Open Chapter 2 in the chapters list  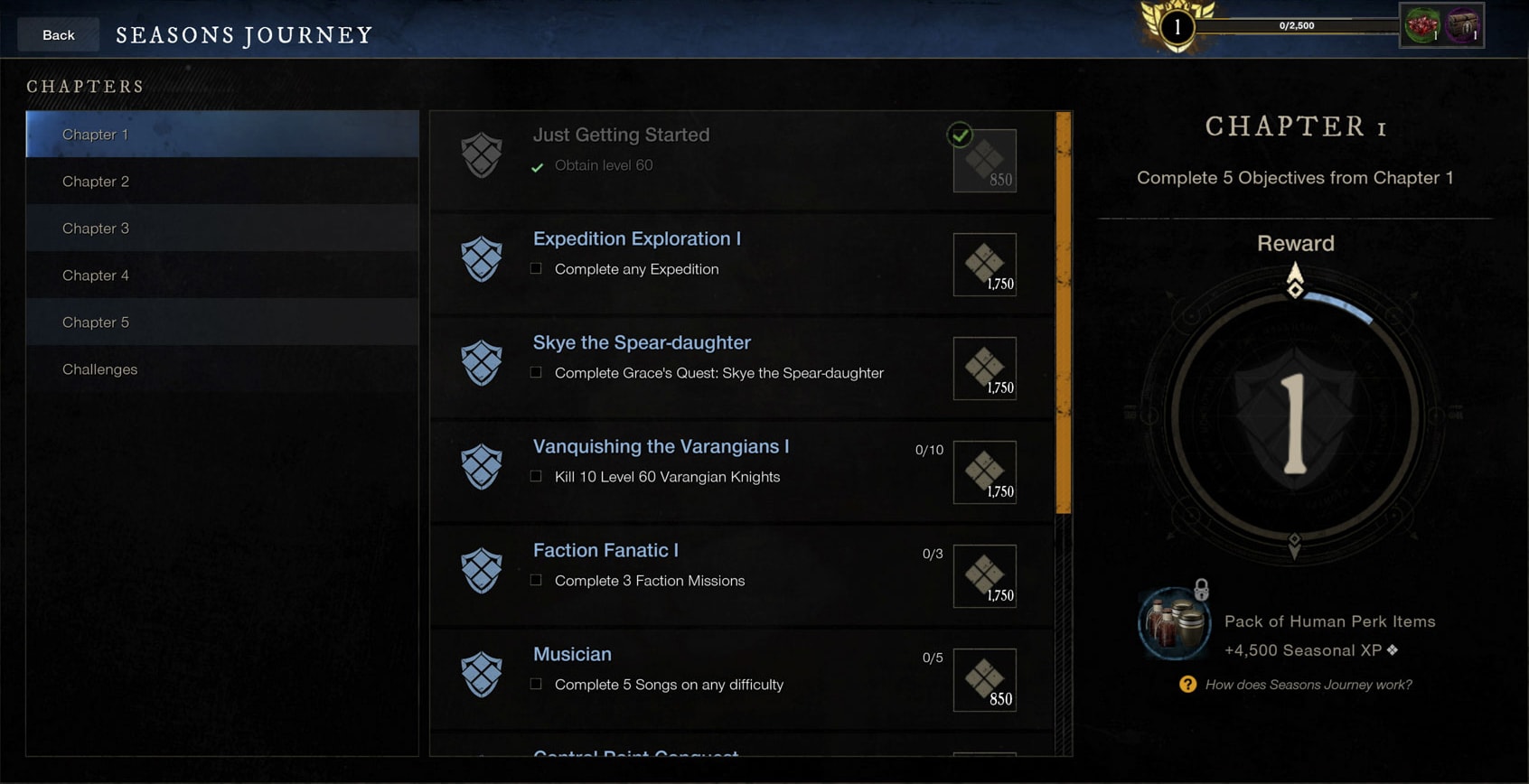[x=222, y=182]
